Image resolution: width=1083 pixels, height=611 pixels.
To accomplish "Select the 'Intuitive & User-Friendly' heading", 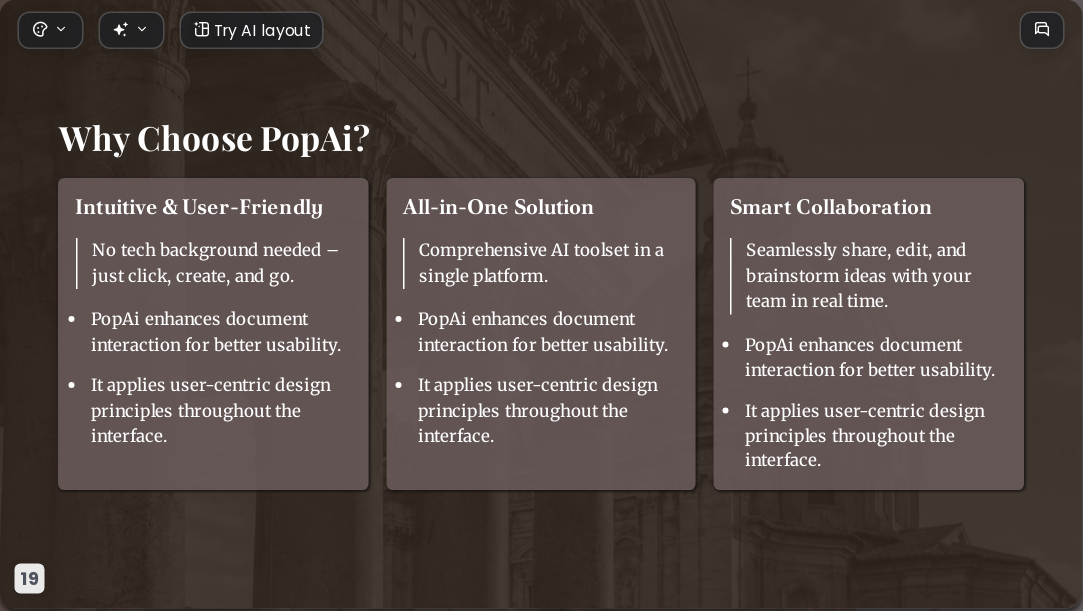I will 199,207.
